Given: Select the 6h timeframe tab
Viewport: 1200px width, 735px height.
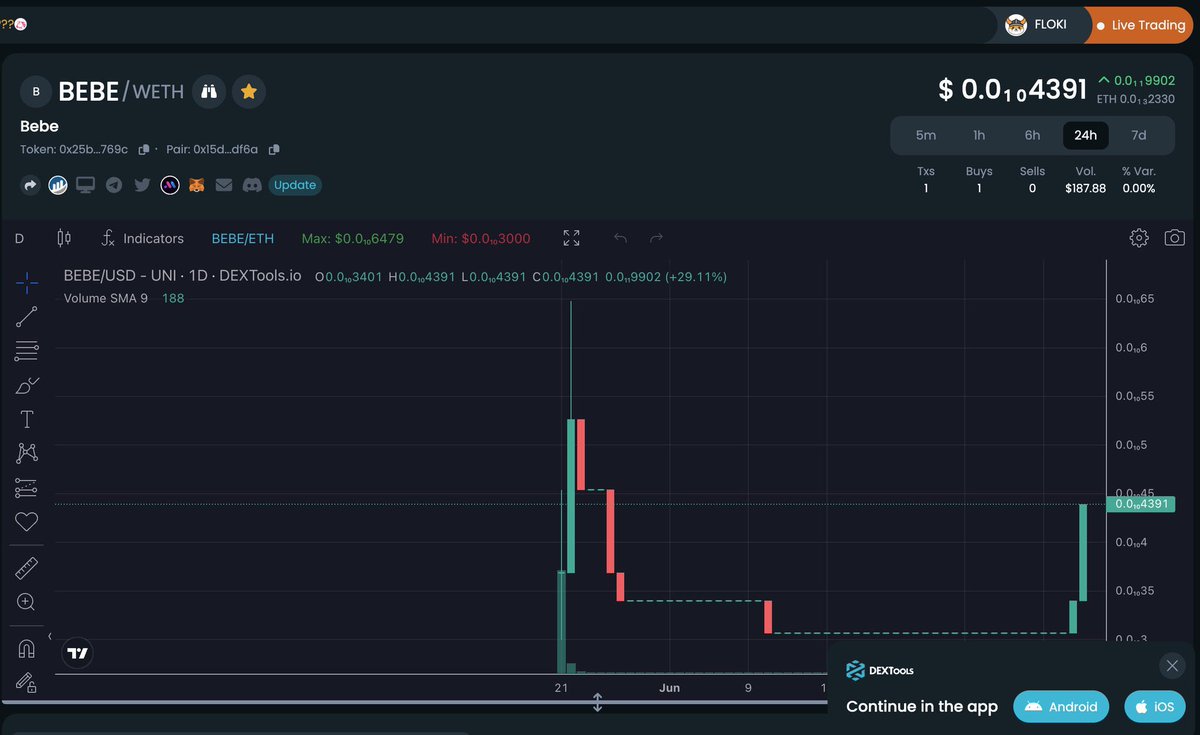Looking at the screenshot, I should 1032,135.
